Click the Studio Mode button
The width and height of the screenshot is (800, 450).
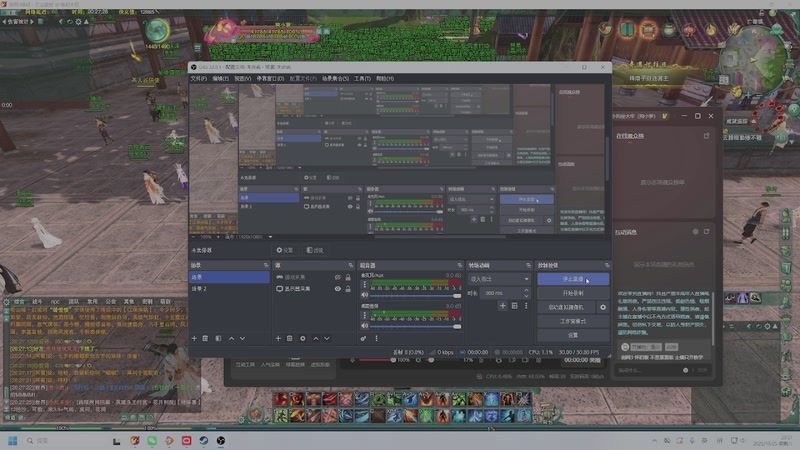click(x=572, y=321)
